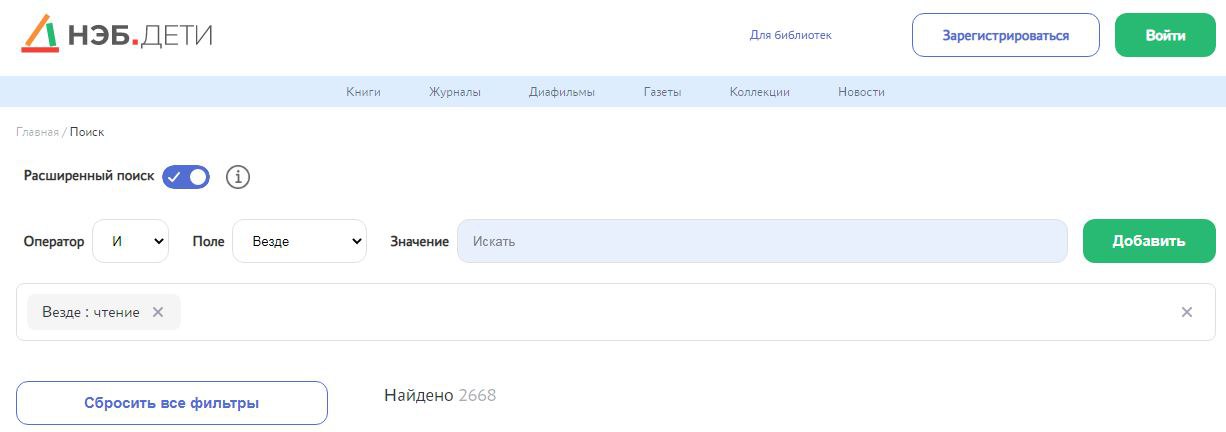Clear all filter chips with right X
The height and width of the screenshot is (432, 1226).
(x=1187, y=312)
